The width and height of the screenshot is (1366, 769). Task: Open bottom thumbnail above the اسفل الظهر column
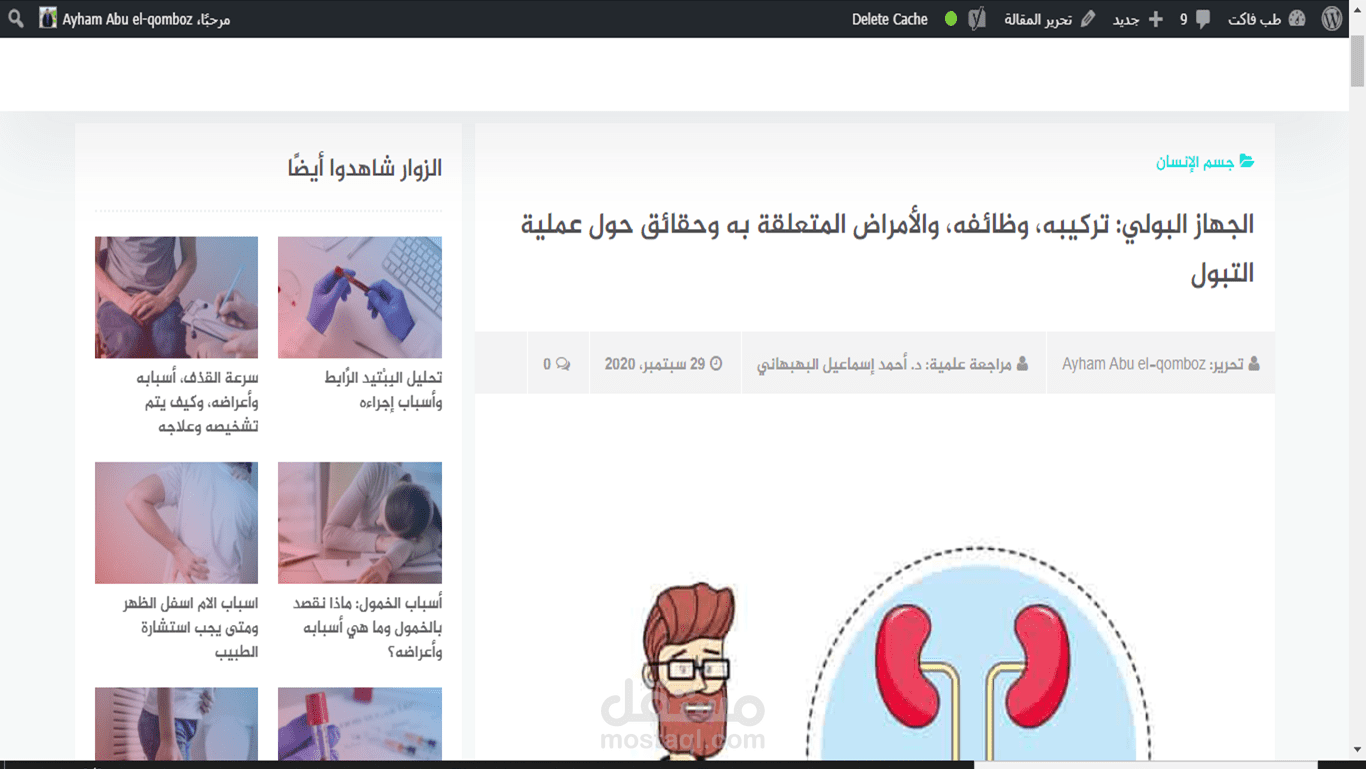click(176, 724)
